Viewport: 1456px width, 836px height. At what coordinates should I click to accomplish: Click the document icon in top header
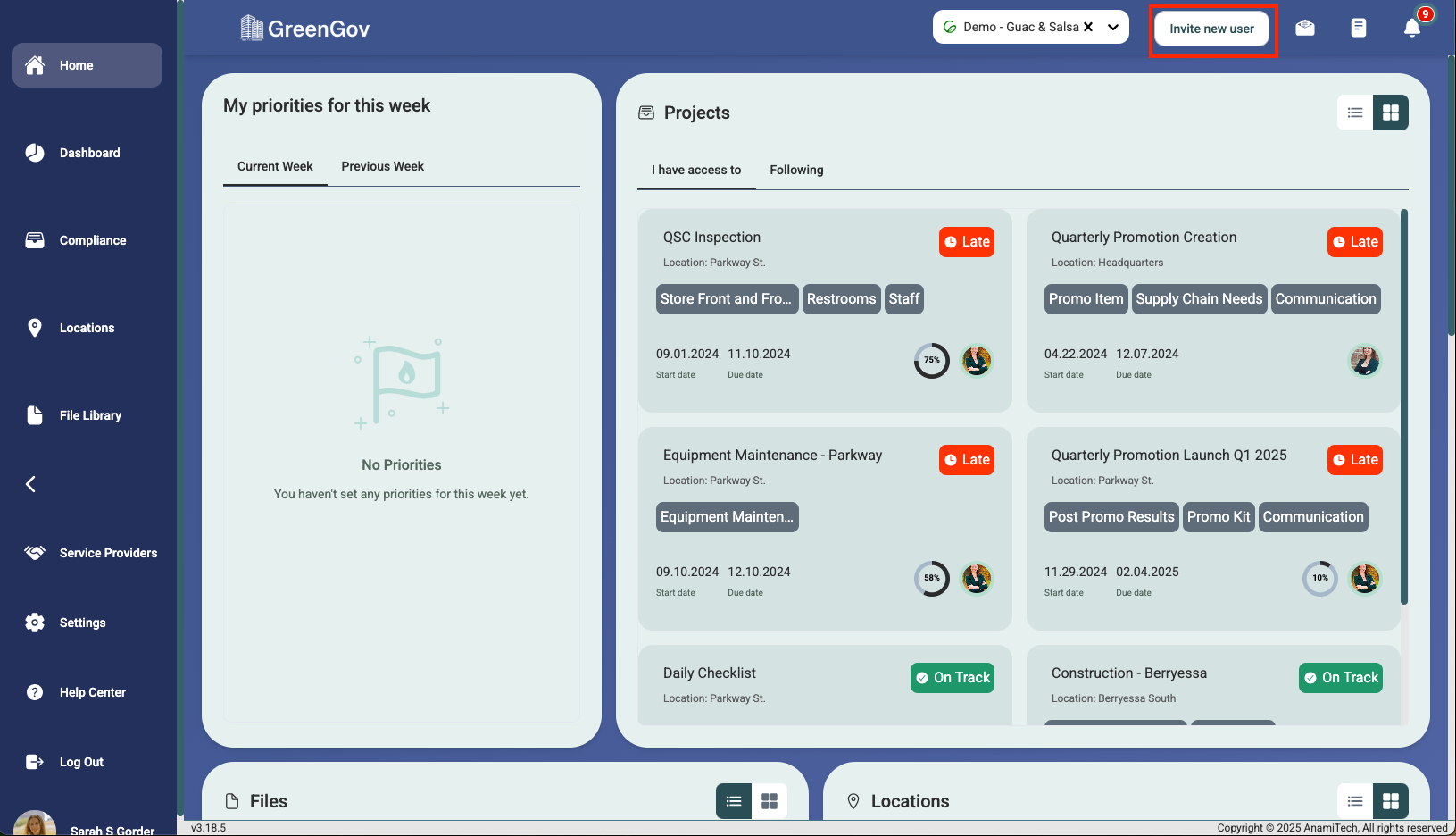(x=1359, y=28)
